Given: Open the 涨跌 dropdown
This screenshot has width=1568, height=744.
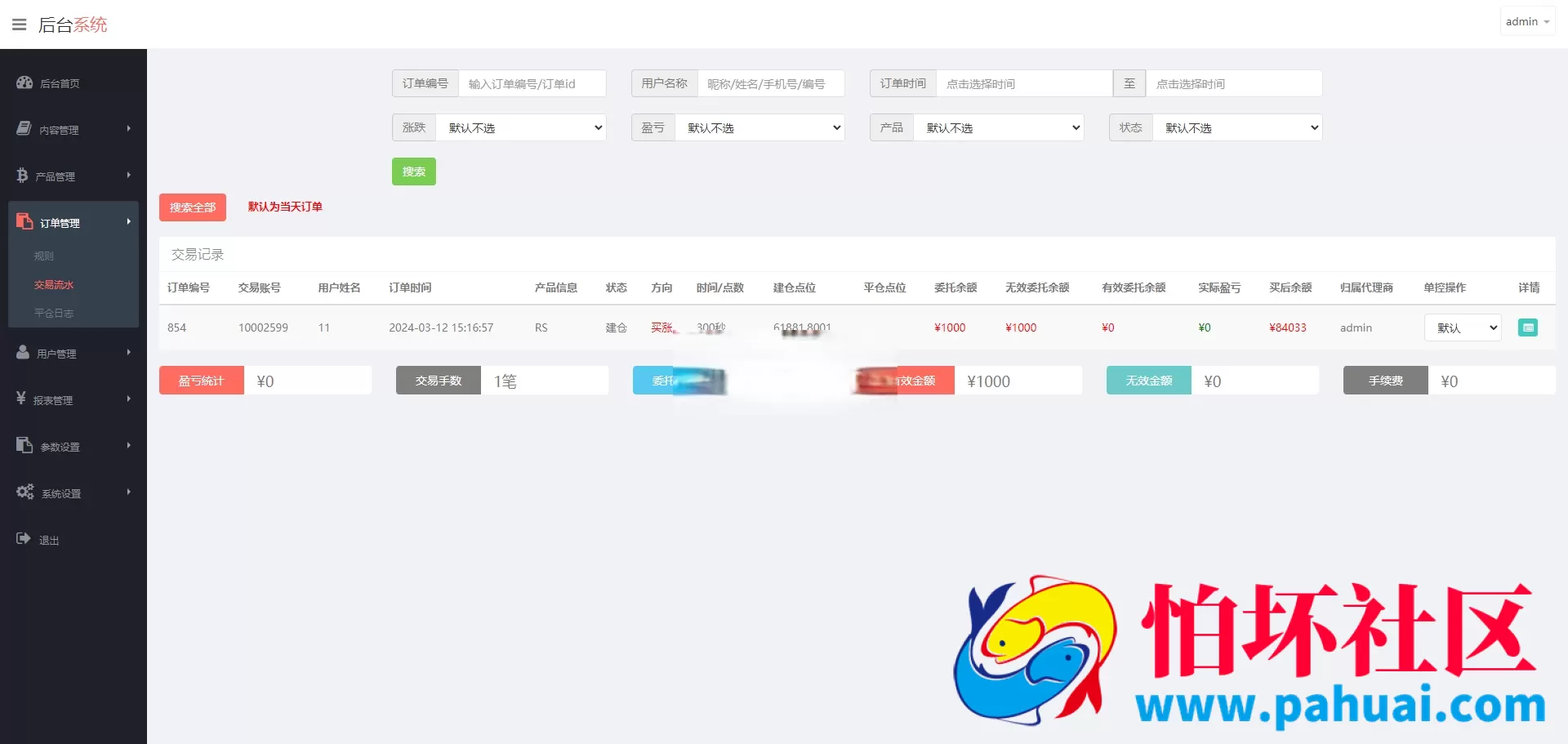Looking at the screenshot, I should pyautogui.click(x=521, y=127).
